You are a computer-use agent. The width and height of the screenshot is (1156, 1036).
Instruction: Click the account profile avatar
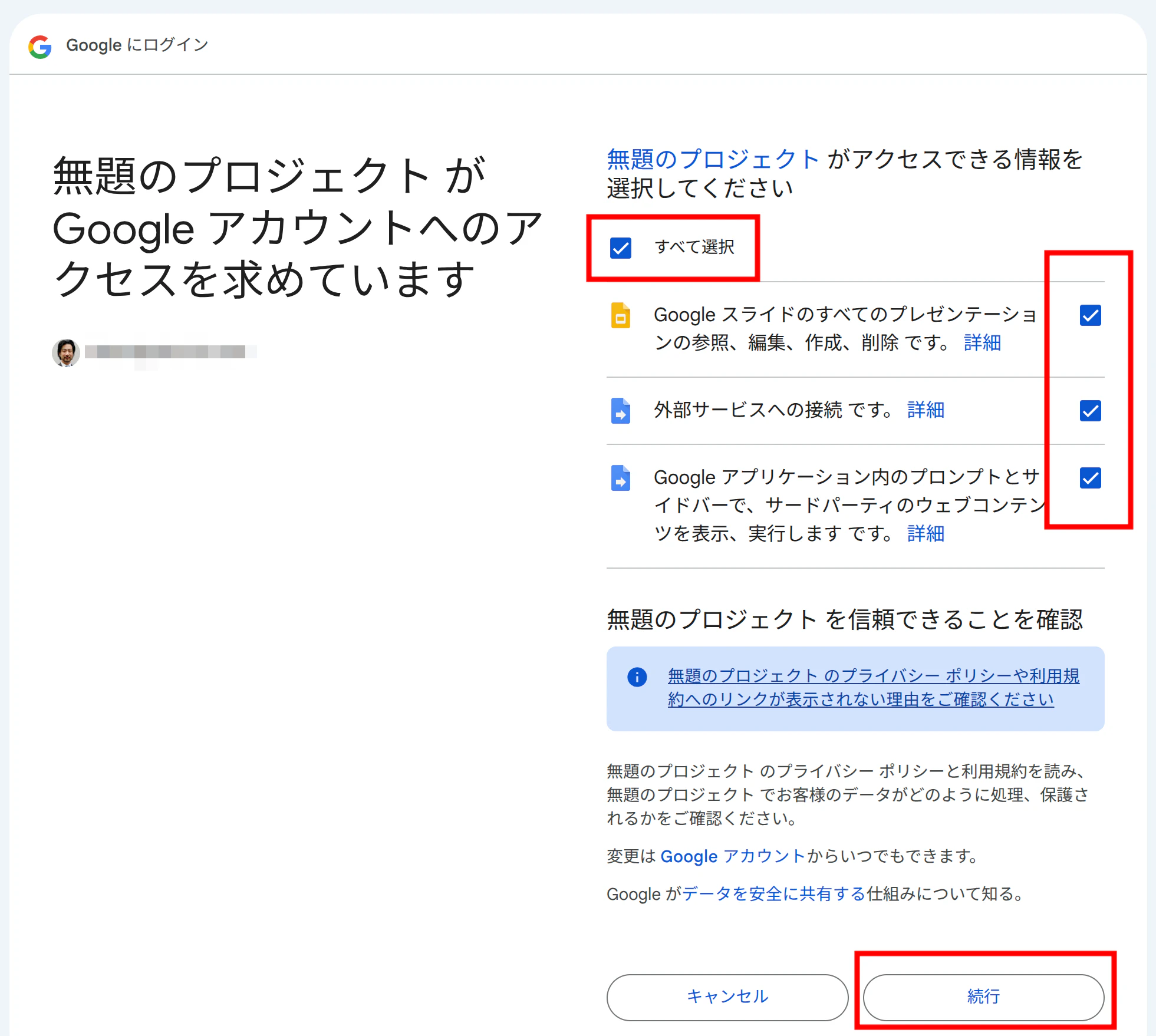click(x=66, y=352)
